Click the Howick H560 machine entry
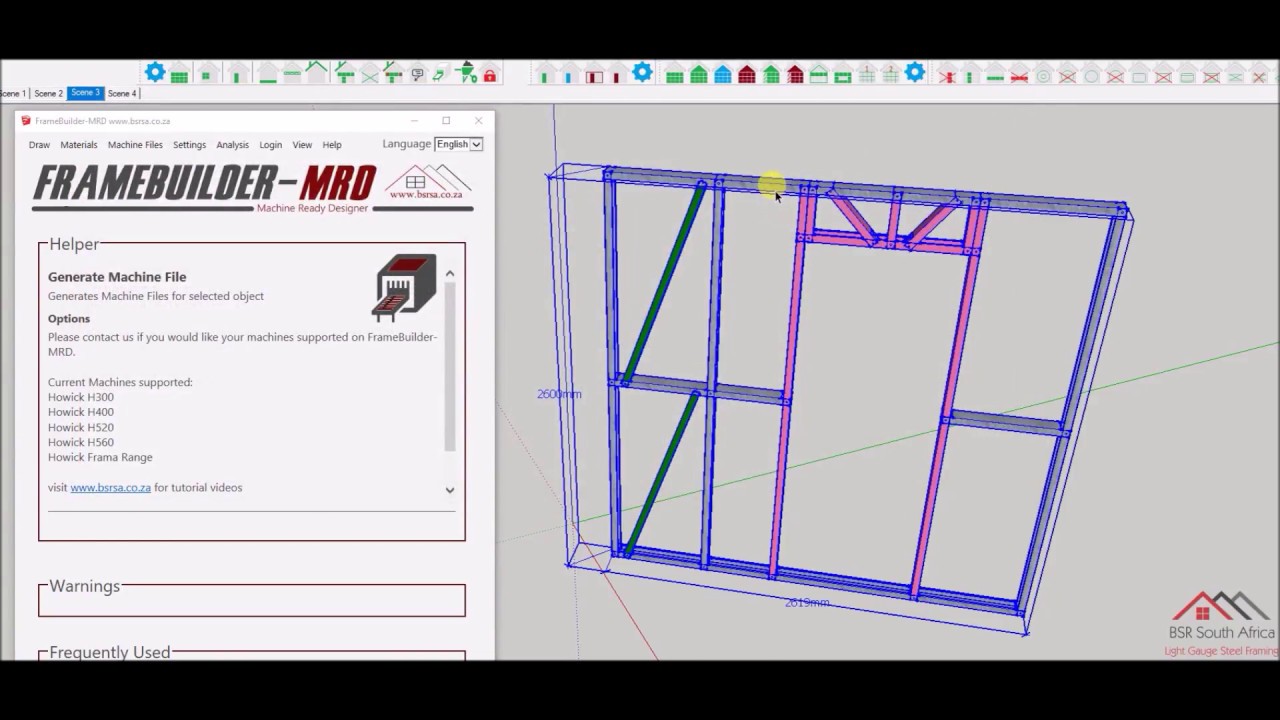The height and width of the screenshot is (720, 1280). coord(80,442)
